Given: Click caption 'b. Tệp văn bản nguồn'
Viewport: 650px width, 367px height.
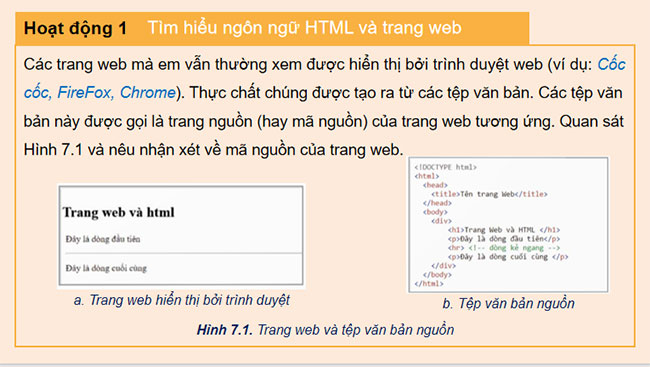Looking at the screenshot, I should (x=508, y=304).
